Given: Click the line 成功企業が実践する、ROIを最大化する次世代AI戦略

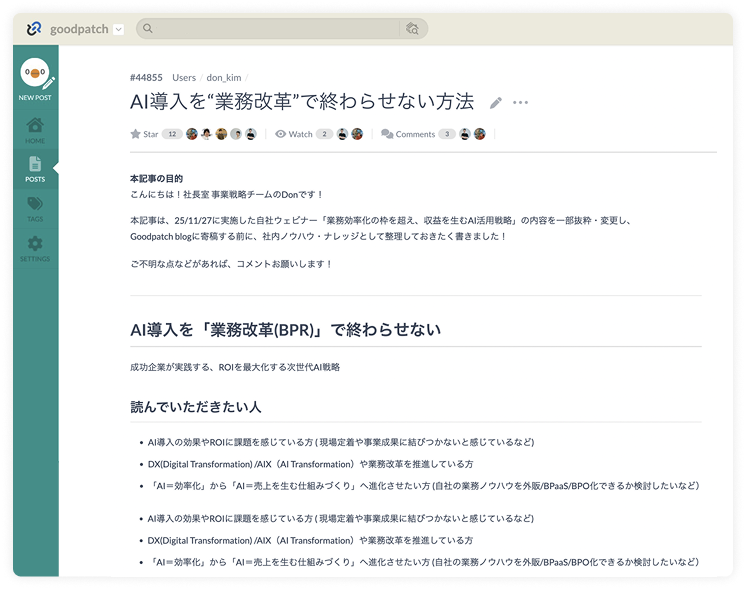Looking at the screenshot, I should 235,367.
